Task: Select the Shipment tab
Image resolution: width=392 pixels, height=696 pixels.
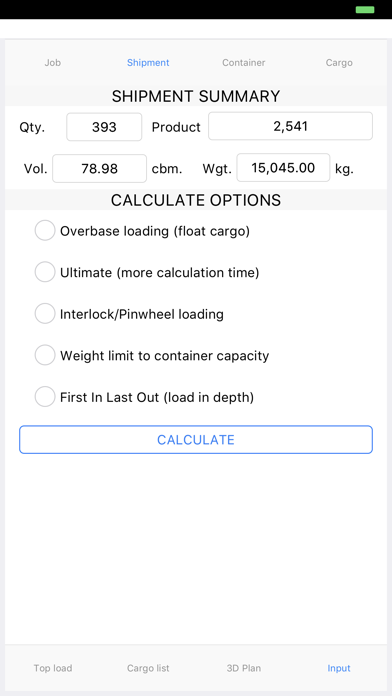Action: click(148, 63)
